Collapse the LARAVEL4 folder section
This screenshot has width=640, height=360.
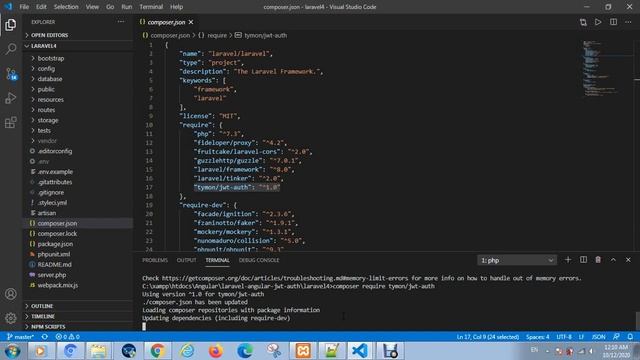[78, 46]
